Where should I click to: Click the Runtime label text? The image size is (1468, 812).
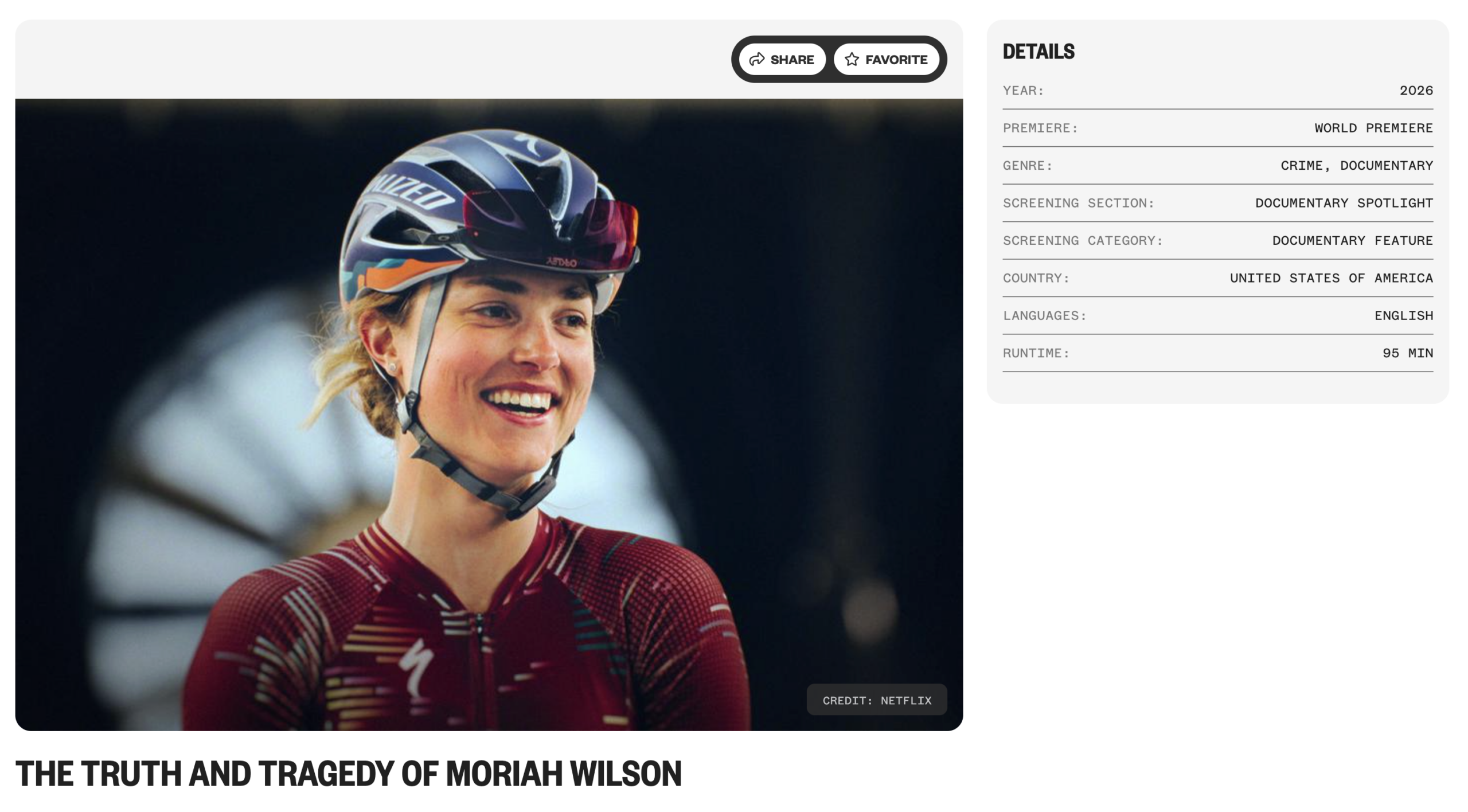coord(1036,353)
